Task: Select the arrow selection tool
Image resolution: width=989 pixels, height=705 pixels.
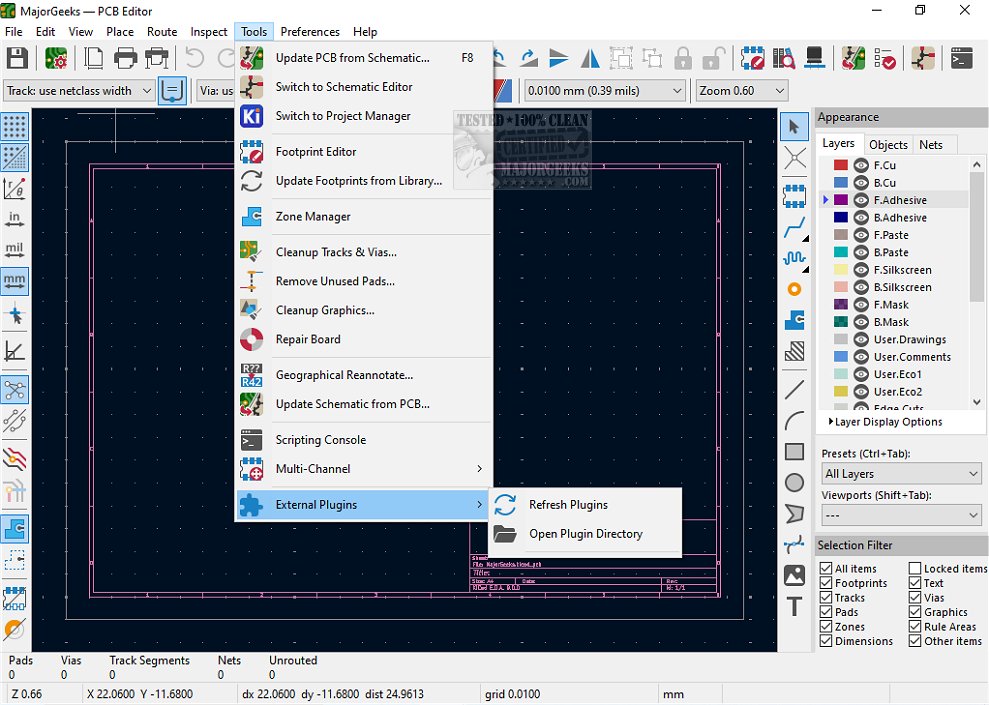Action: click(794, 127)
